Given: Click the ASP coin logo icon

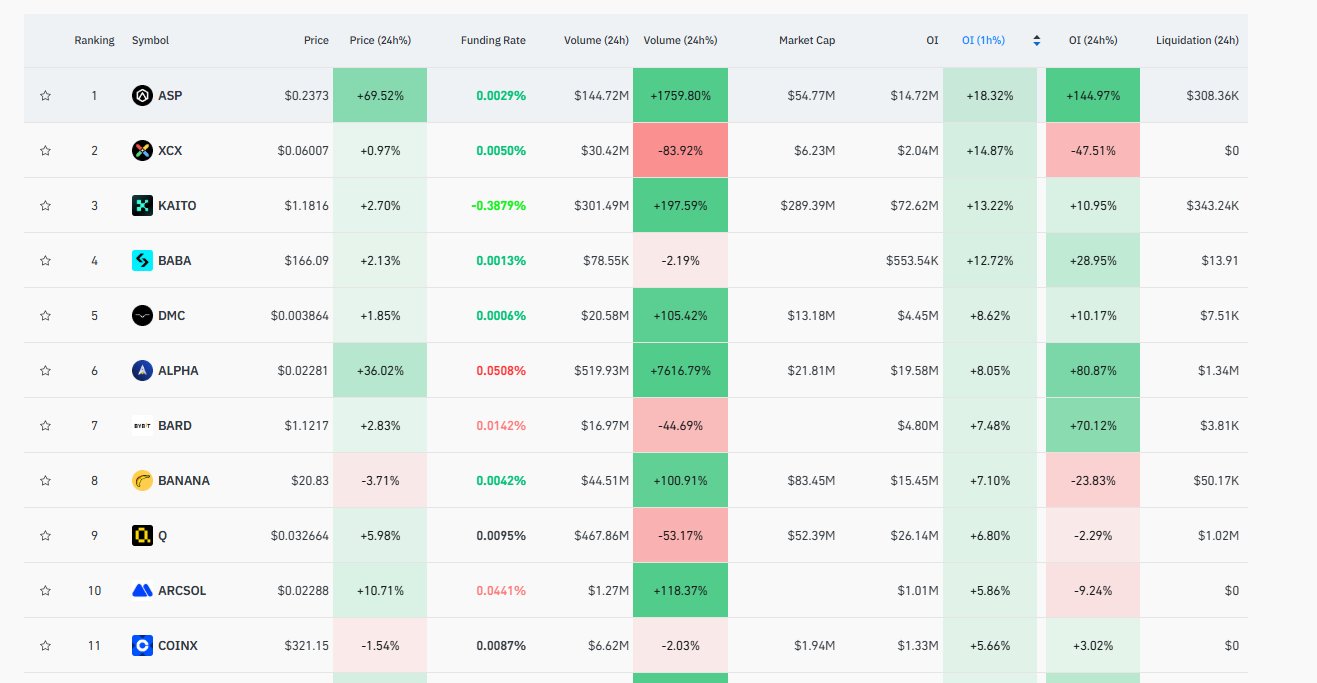Looking at the screenshot, I should (x=142, y=96).
